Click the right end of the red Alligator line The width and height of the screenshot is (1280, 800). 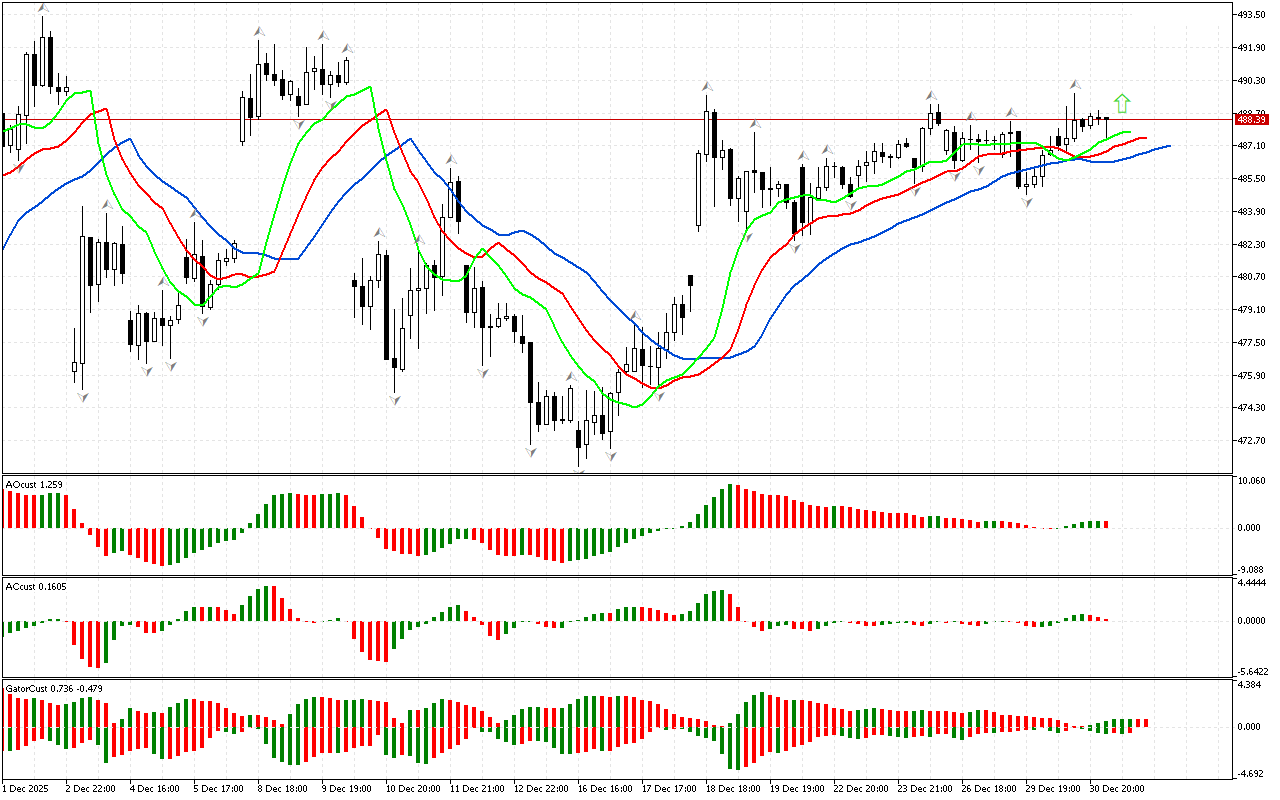click(x=1145, y=138)
